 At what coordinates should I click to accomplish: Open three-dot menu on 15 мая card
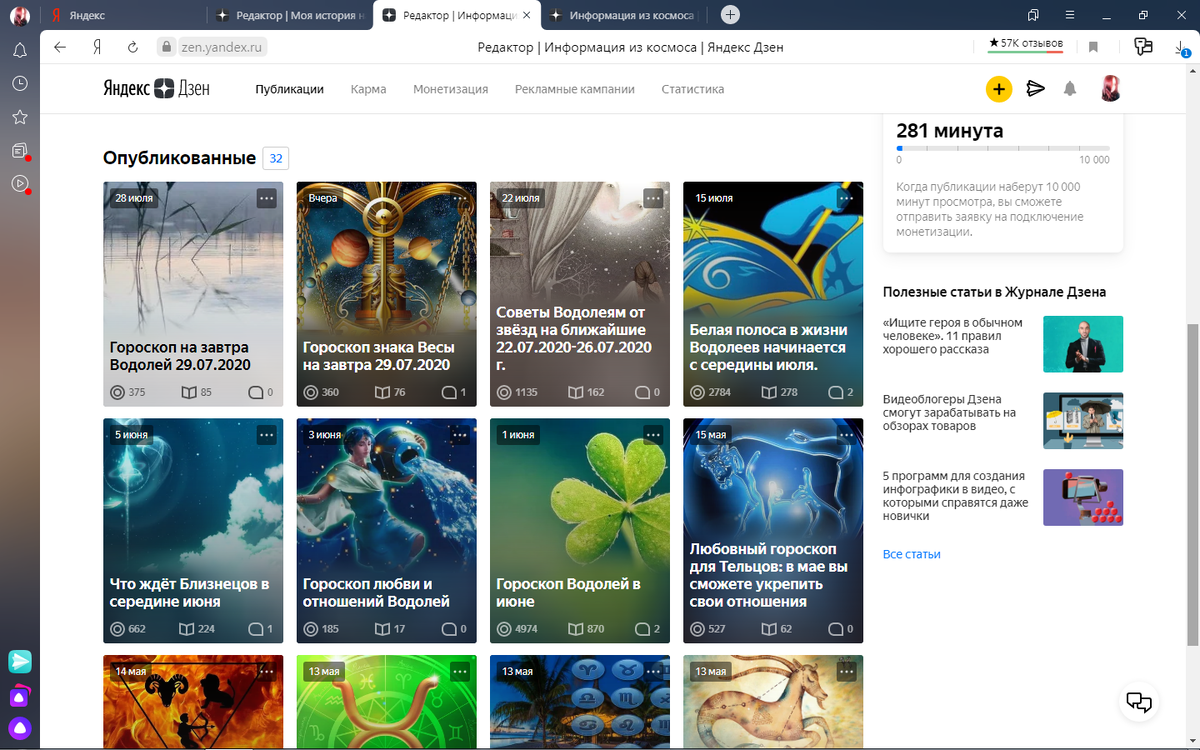pyautogui.click(x=846, y=435)
